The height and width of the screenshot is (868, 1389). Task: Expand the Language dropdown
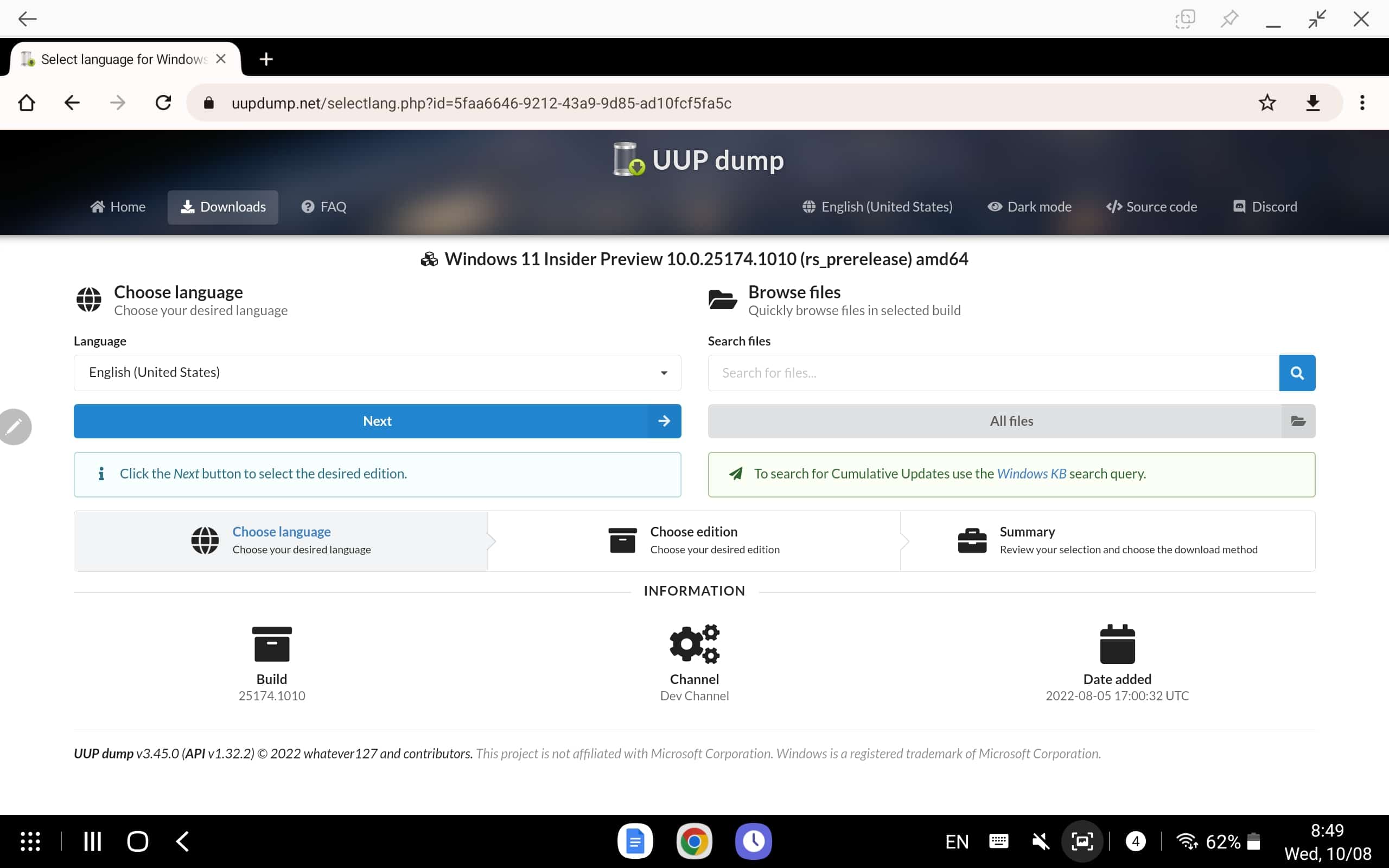tap(377, 373)
